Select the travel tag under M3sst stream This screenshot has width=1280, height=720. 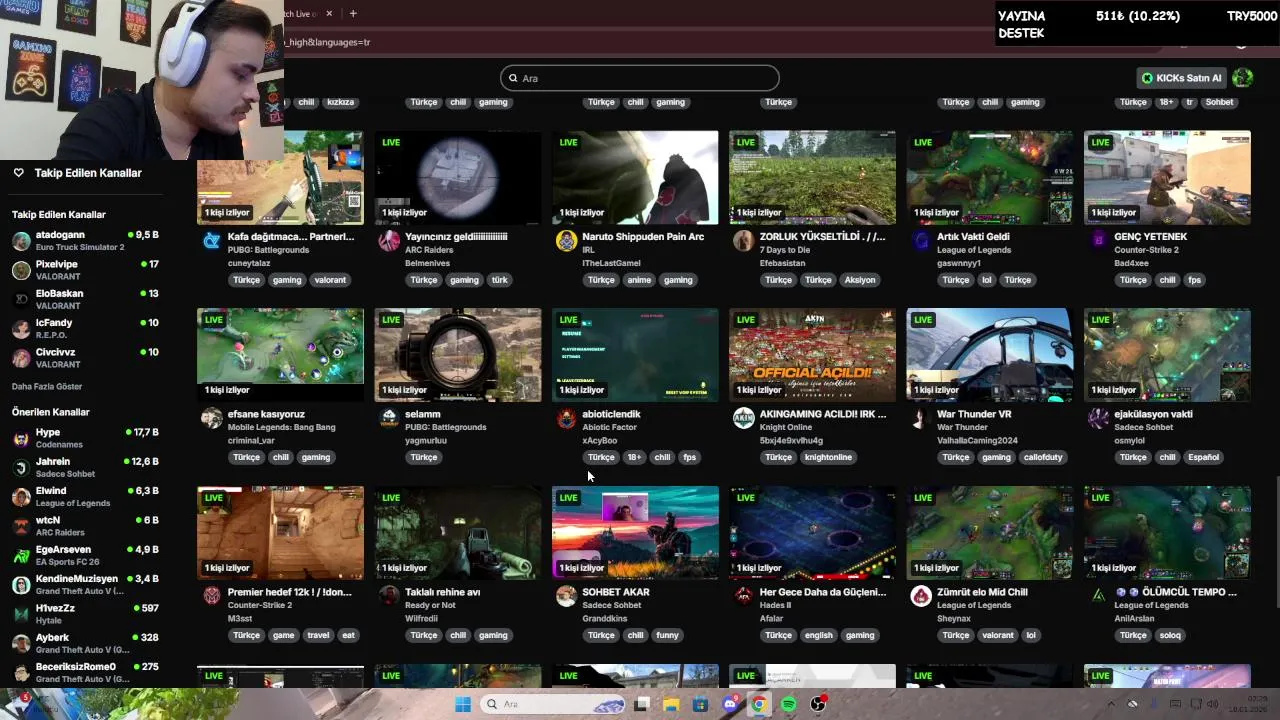318,635
